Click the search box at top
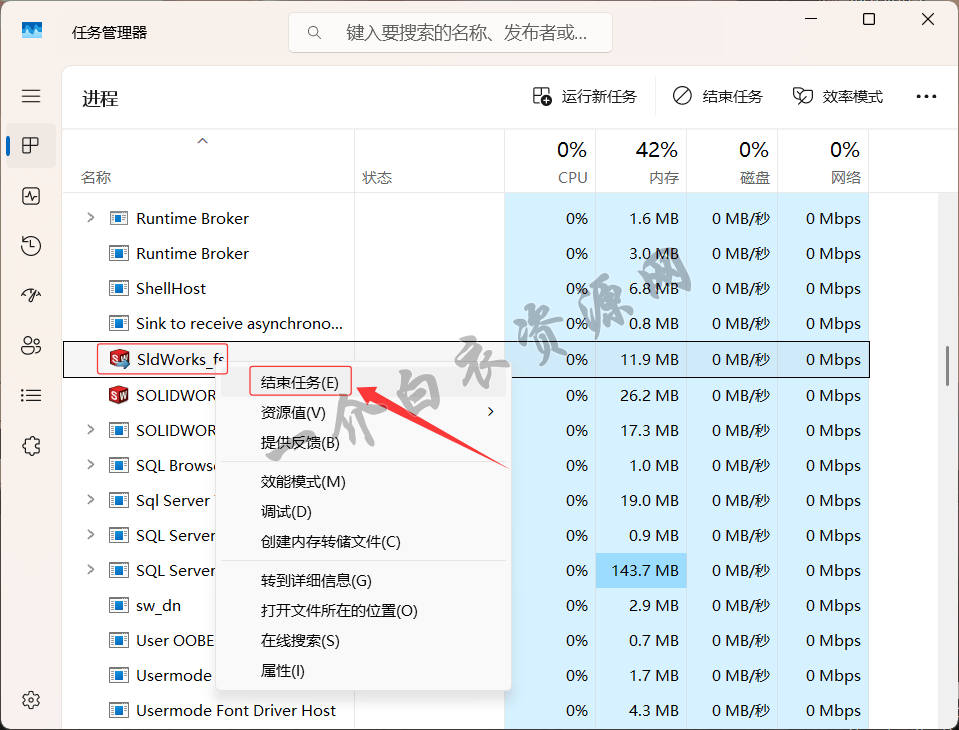The height and width of the screenshot is (730, 959). click(x=450, y=32)
